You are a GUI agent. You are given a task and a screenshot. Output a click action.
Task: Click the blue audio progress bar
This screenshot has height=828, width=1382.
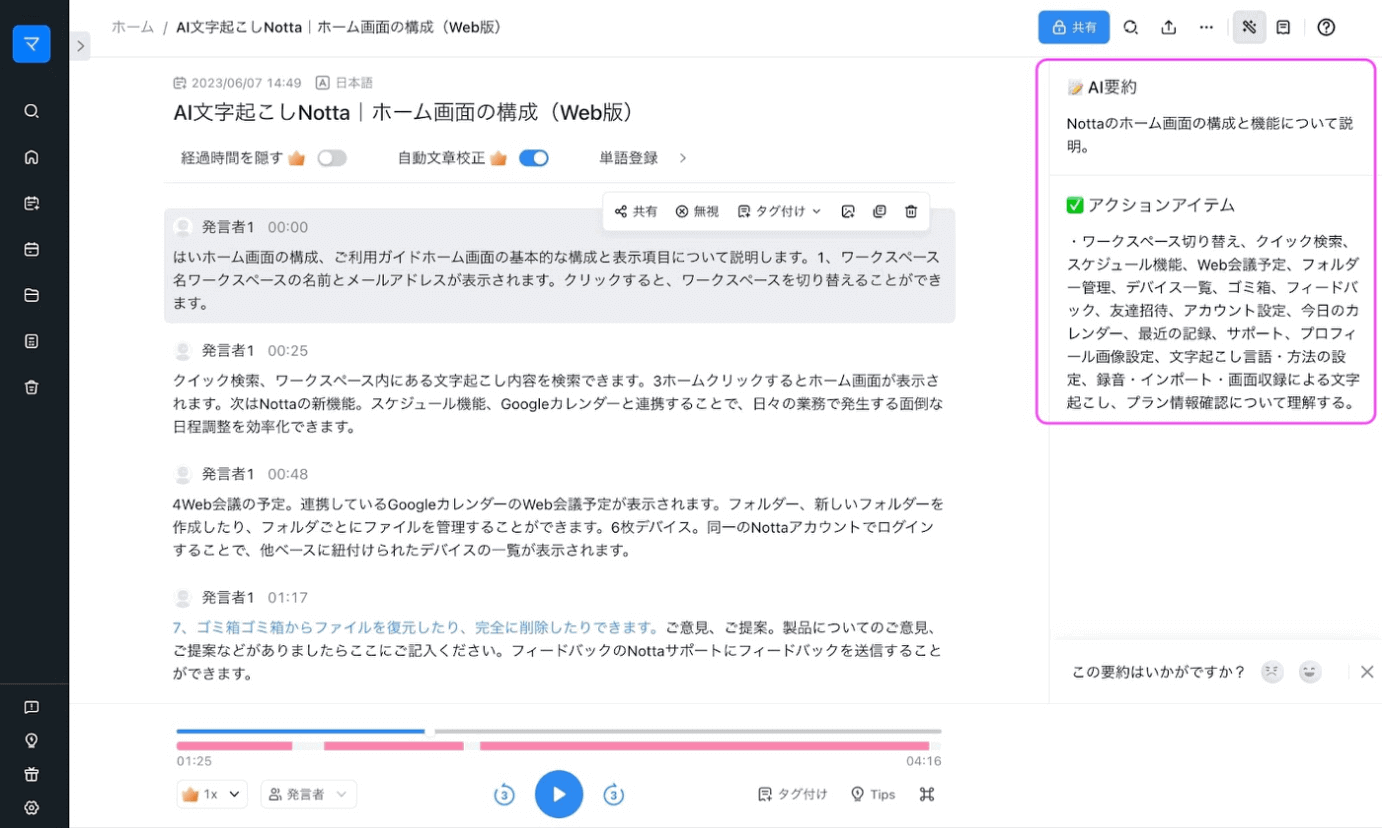(x=300, y=731)
